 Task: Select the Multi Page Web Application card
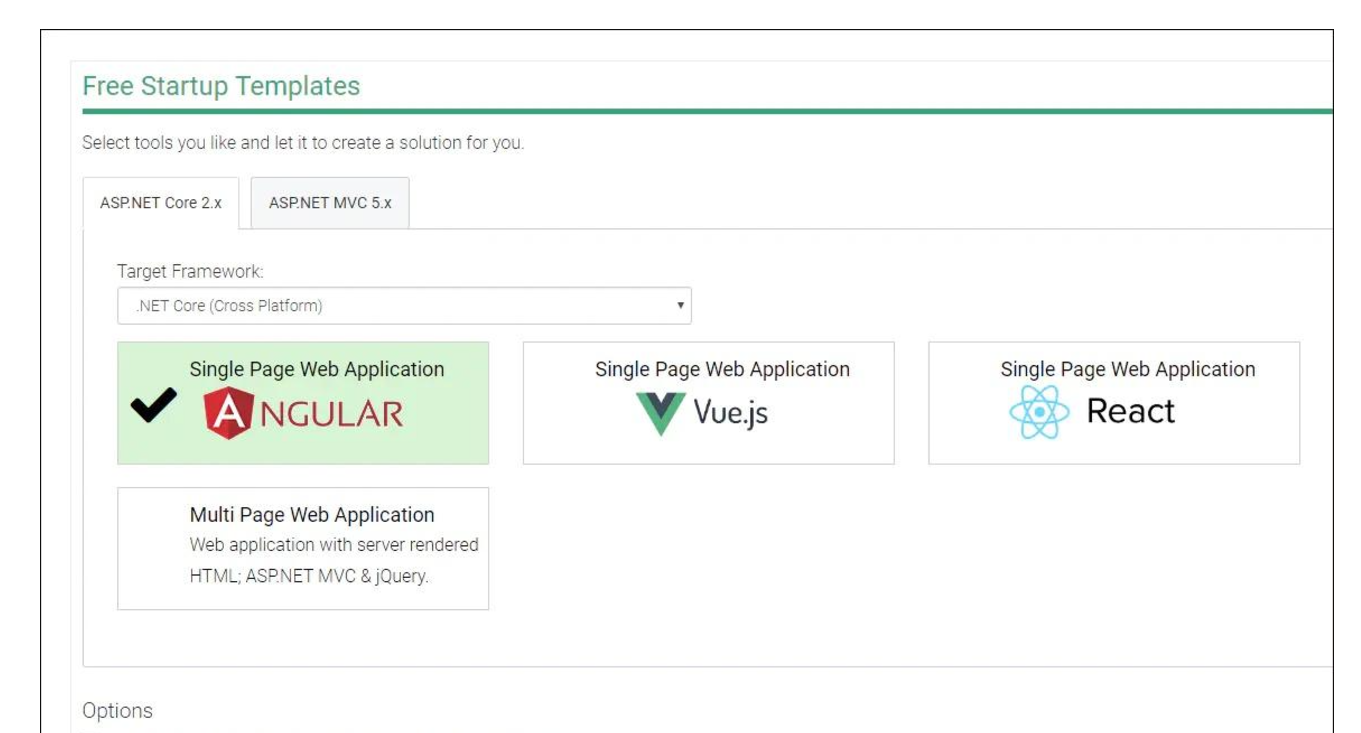click(x=303, y=548)
